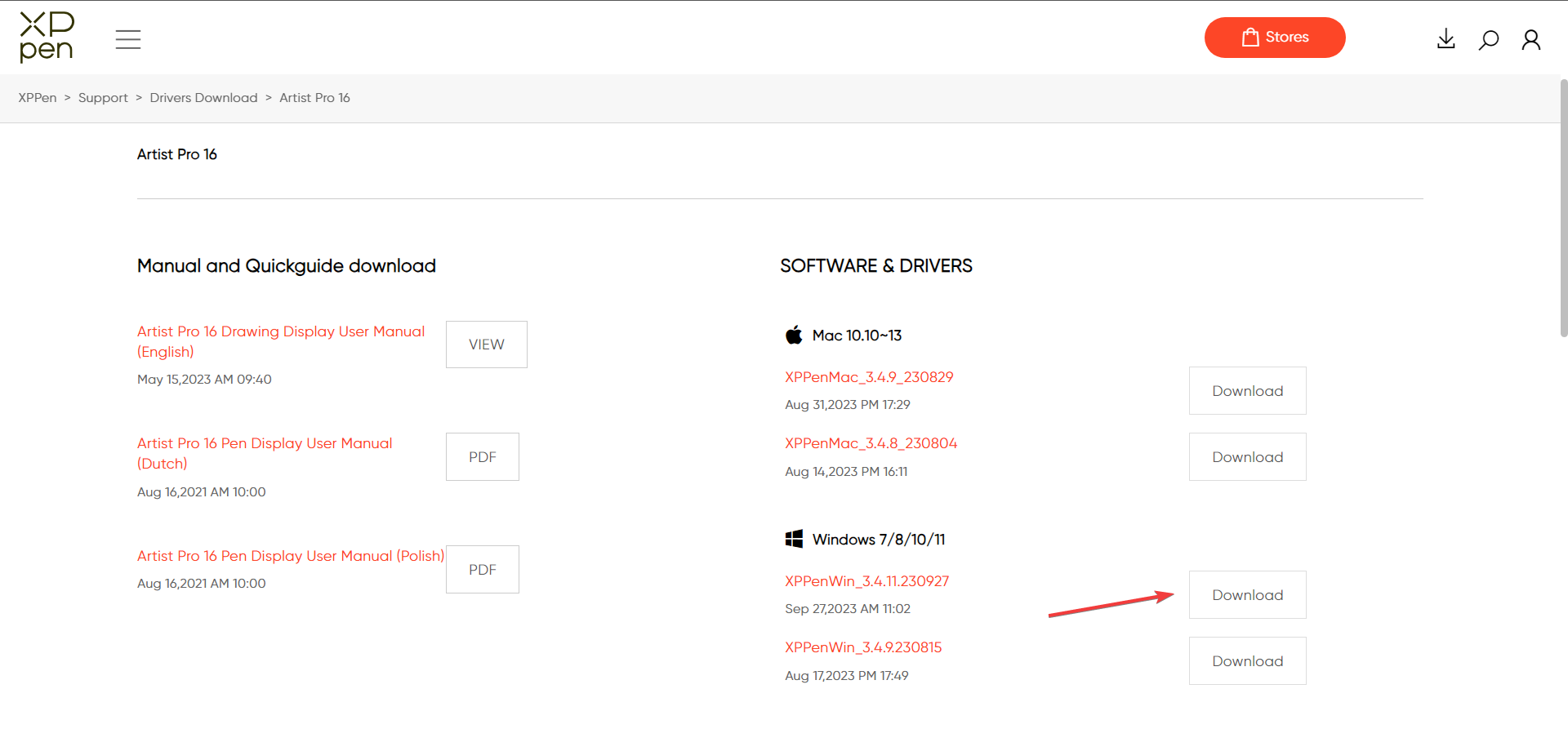Click the XPPen logo
Image resolution: width=1568 pixels, height=729 pixels.
click(x=47, y=38)
